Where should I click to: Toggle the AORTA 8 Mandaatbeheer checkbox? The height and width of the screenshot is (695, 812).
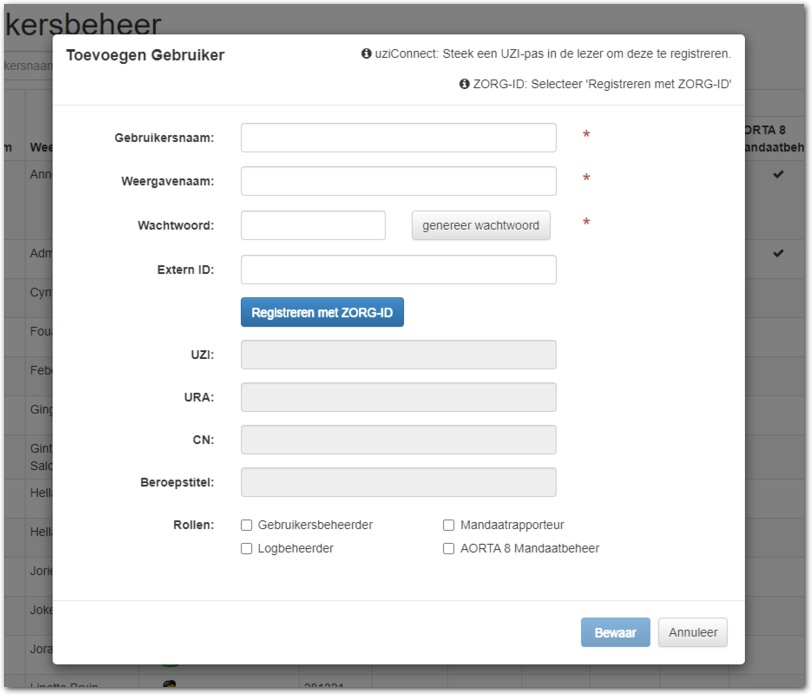pyautogui.click(x=449, y=549)
